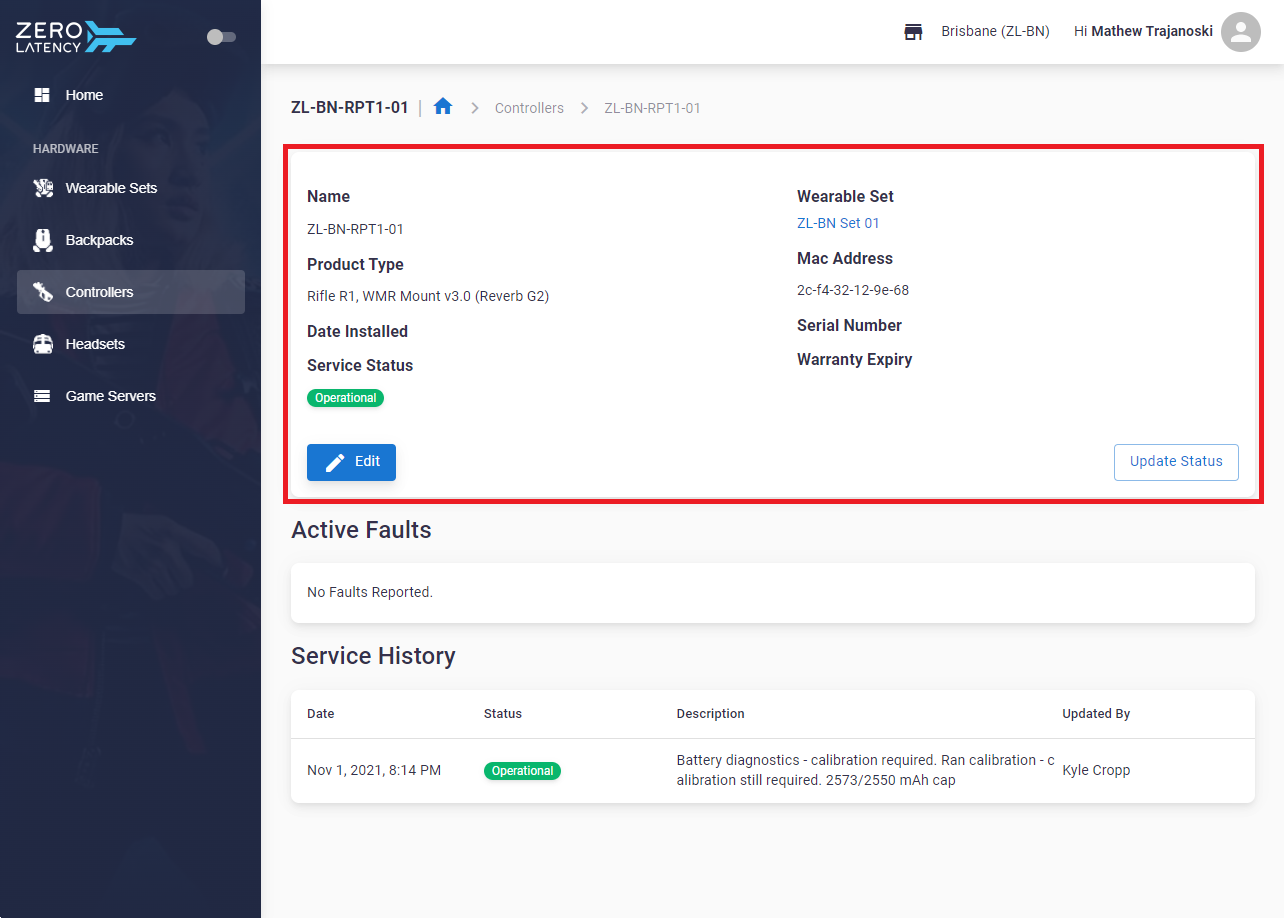Image resolution: width=1284 pixels, height=918 pixels.
Task: Click the Wearable Sets icon
Action: click(x=42, y=188)
